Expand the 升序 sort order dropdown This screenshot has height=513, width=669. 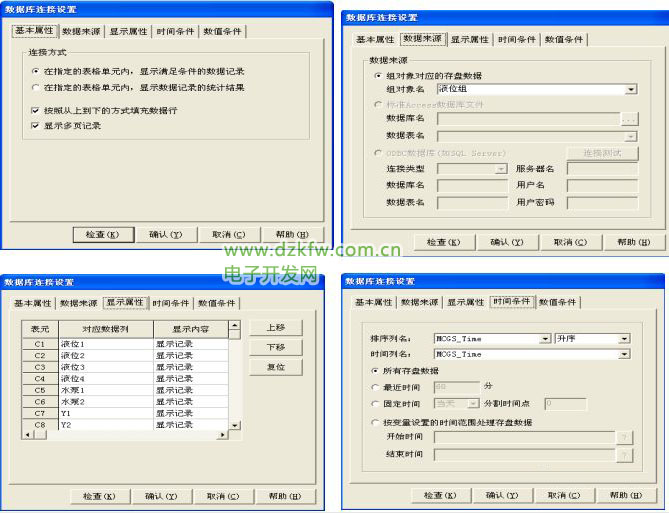625,339
